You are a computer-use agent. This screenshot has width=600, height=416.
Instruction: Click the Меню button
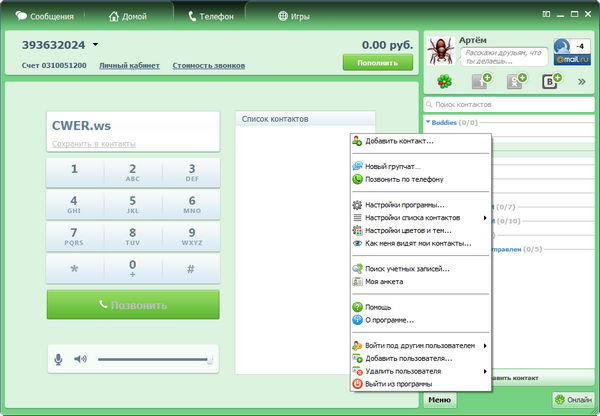tap(440, 400)
